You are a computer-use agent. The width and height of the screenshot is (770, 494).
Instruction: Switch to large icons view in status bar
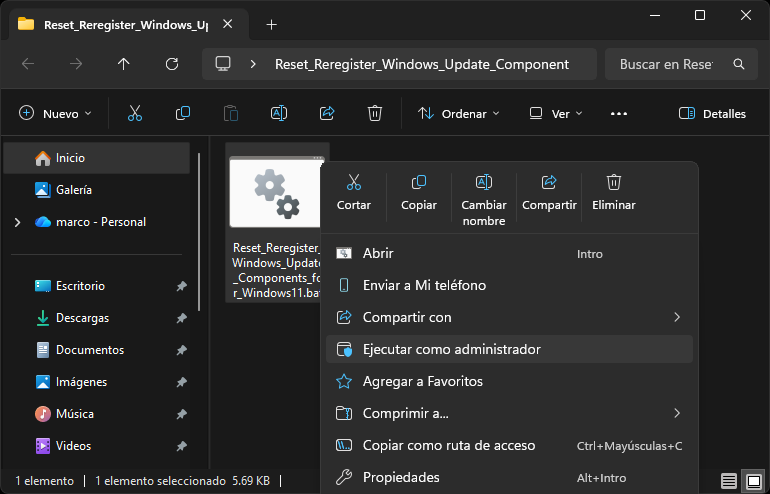point(754,480)
